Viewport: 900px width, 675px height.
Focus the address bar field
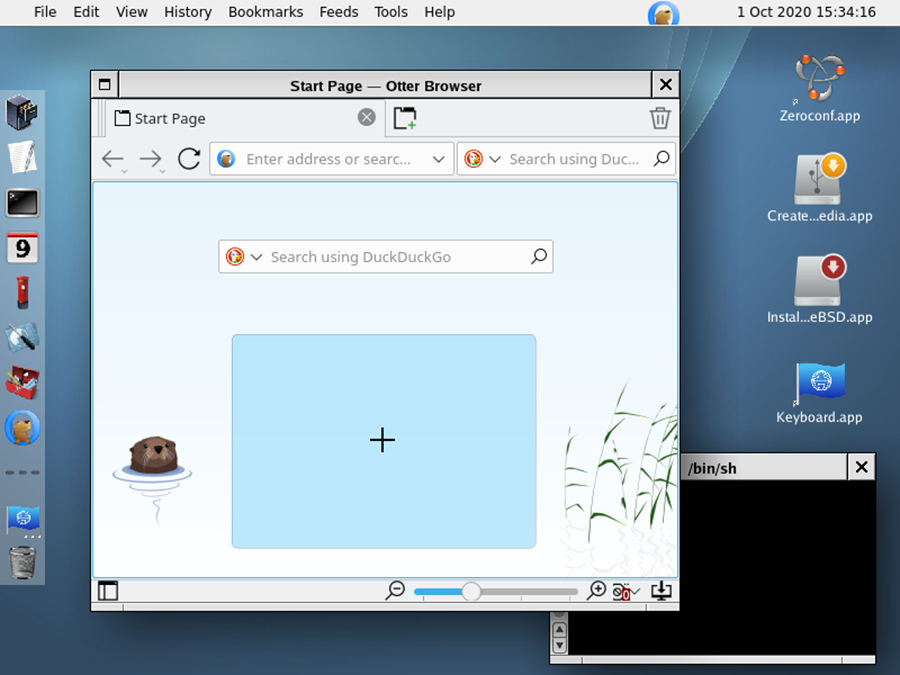[331, 159]
